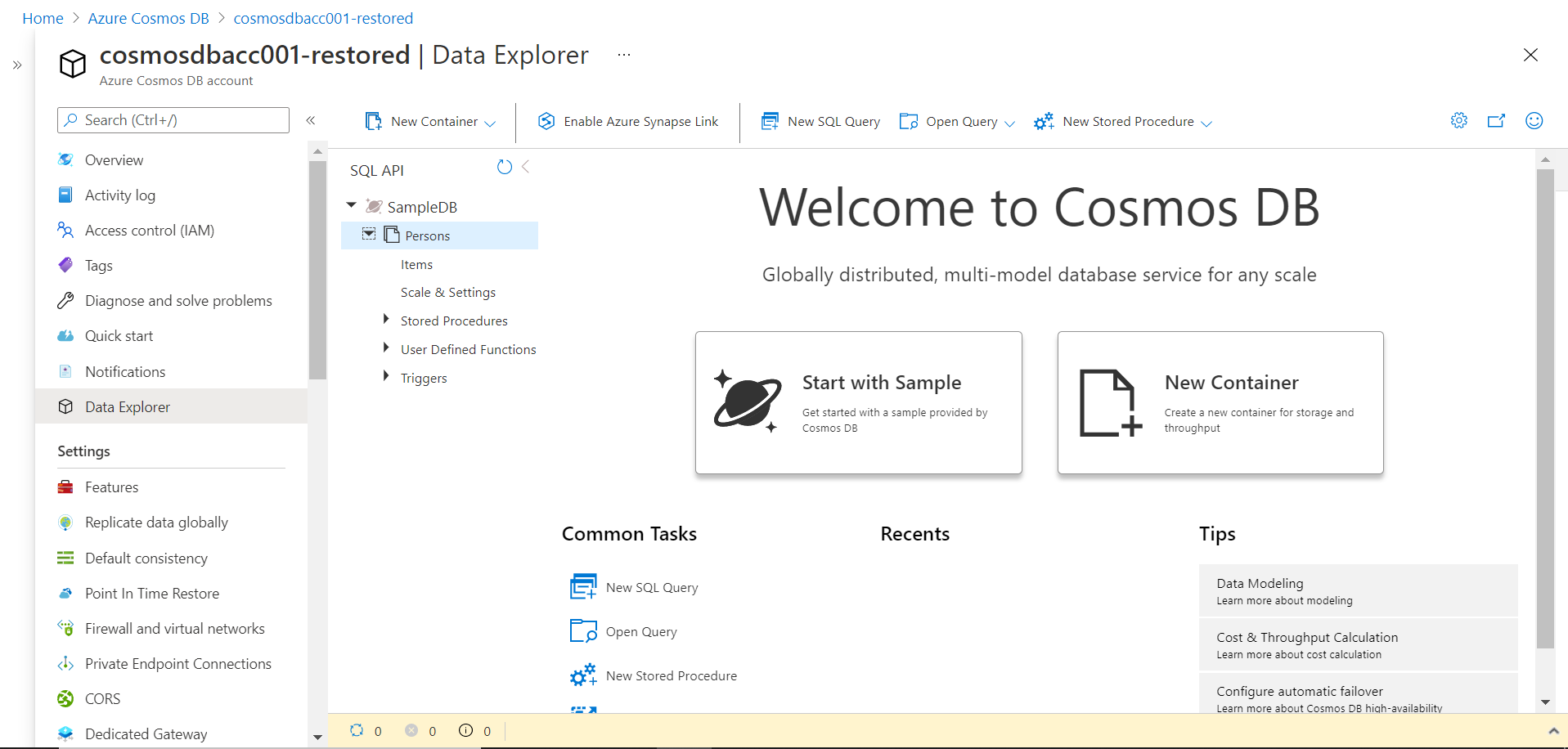Open the New Container dropdown arrow
1568x749 pixels.
click(490, 123)
